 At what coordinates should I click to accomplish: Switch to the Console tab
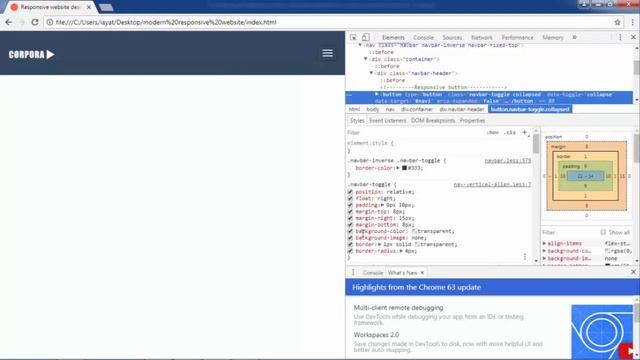click(423, 37)
